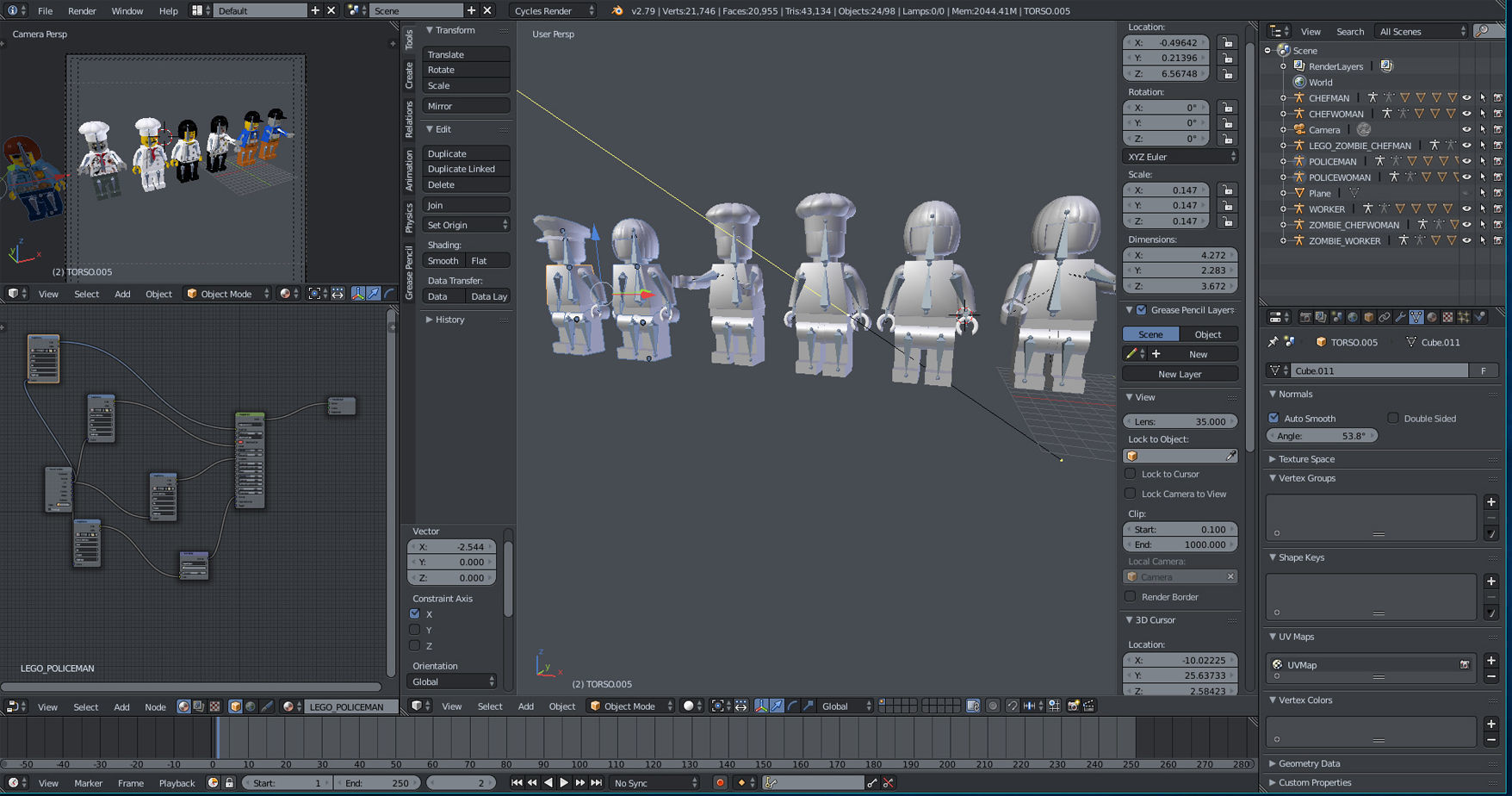Toggle lock on Location X

[x=1227, y=42]
